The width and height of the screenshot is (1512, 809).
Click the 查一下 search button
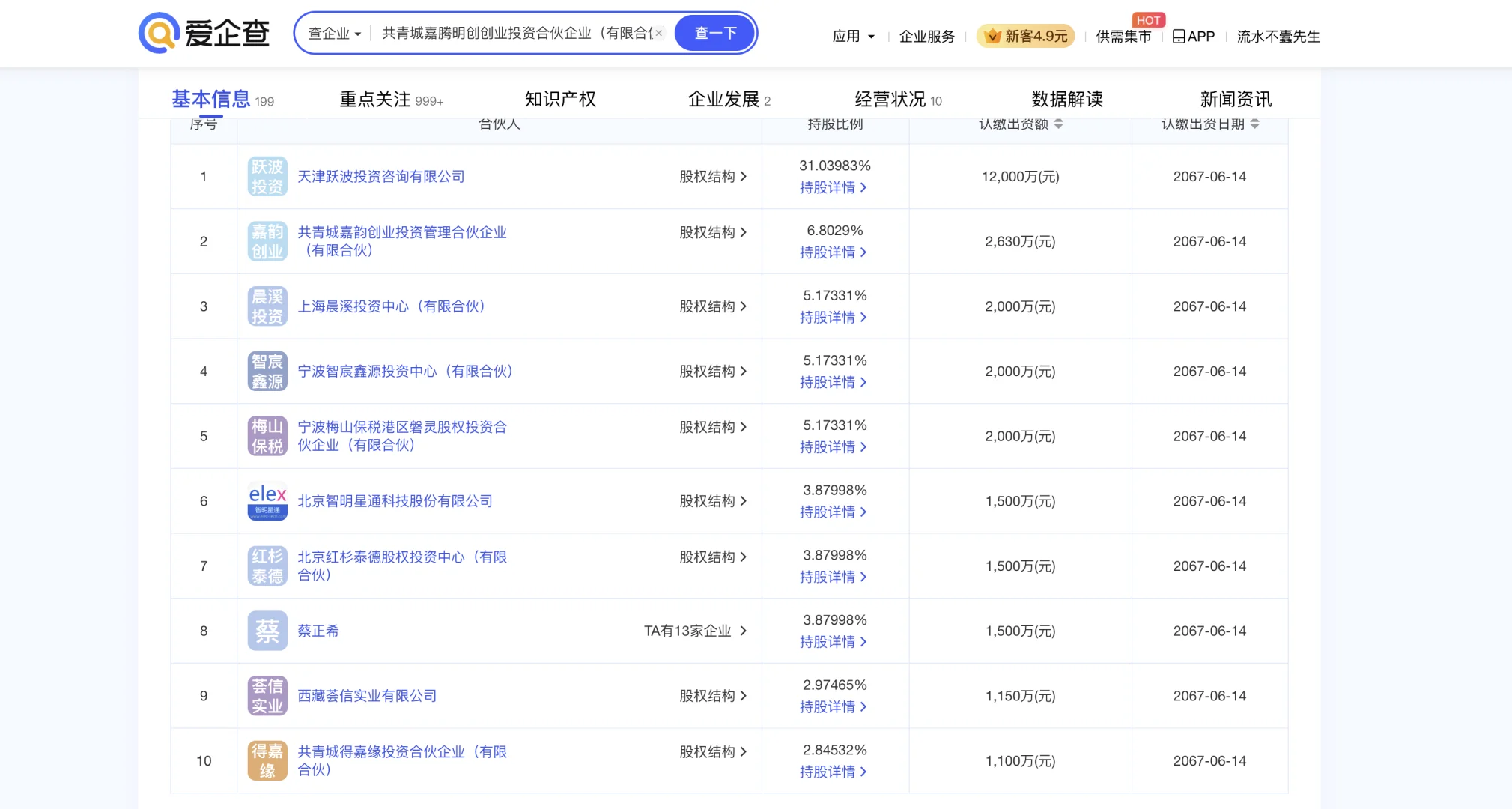coord(715,33)
